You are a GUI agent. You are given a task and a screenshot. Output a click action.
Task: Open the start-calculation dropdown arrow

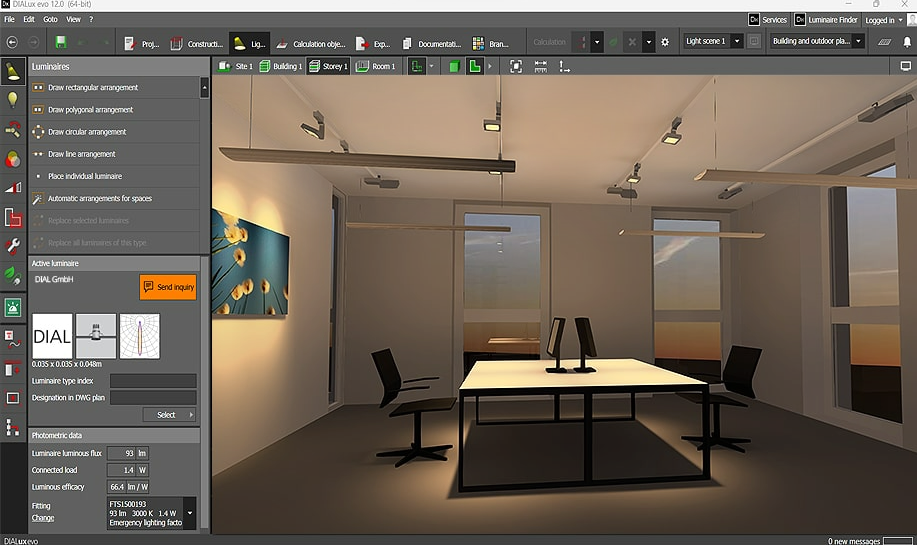pos(597,42)
